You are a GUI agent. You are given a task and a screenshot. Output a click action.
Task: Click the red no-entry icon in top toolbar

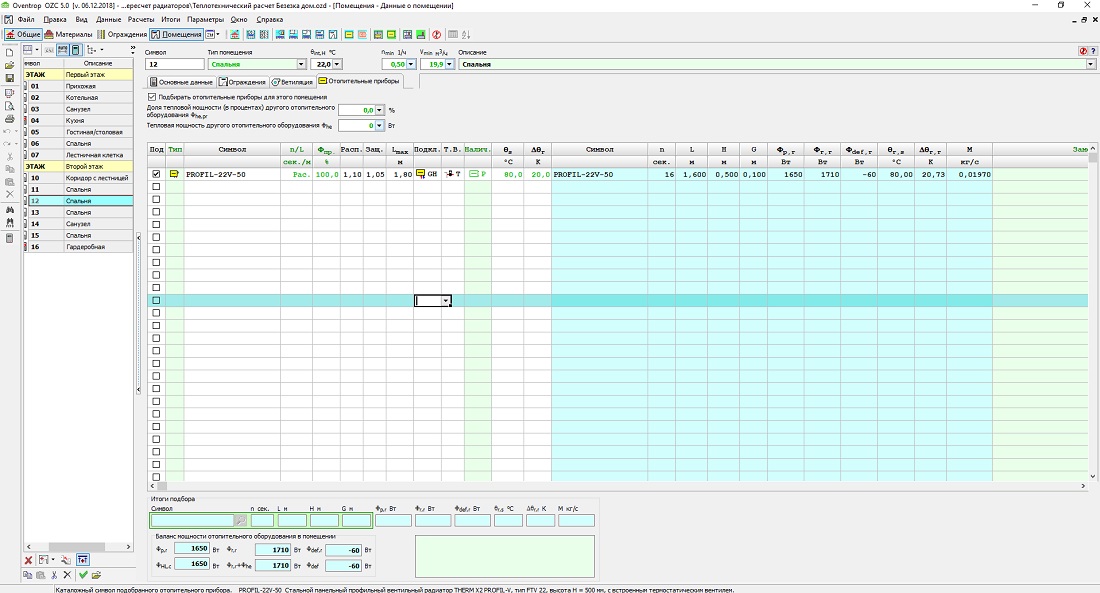tap(436, 34)
